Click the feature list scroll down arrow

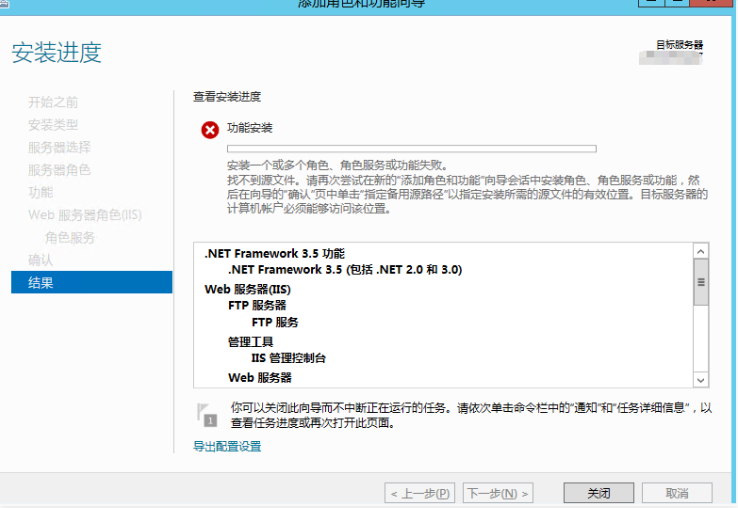701,379
